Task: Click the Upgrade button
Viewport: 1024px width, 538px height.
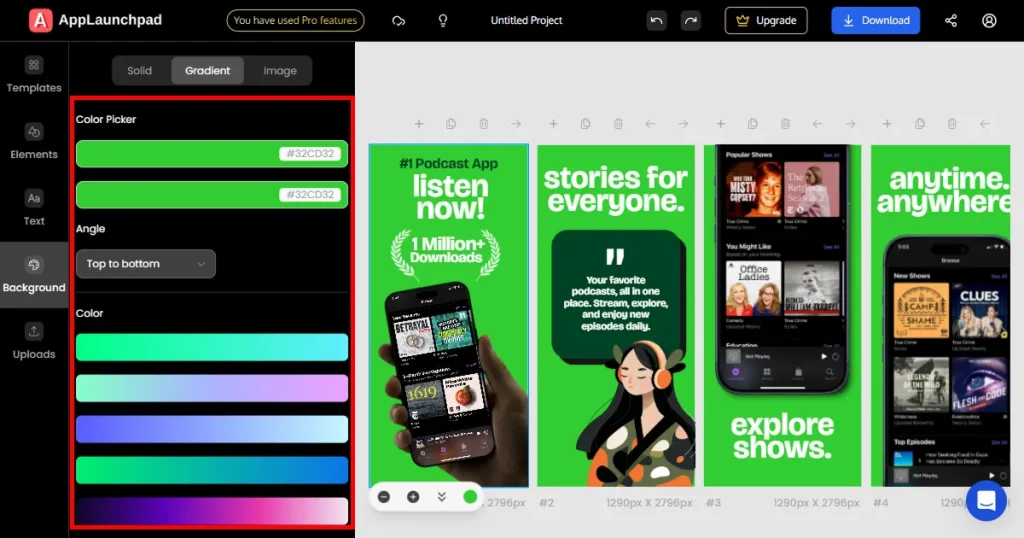Action: [x=766, y=20]
